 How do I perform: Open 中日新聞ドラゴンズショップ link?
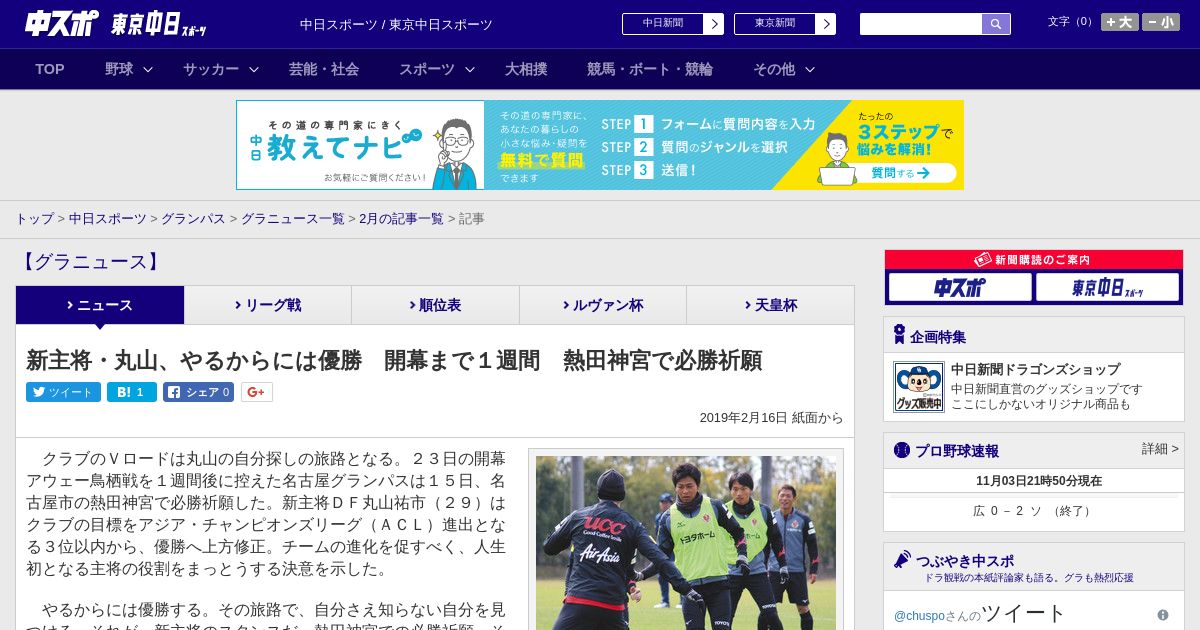coord(1035,369)
